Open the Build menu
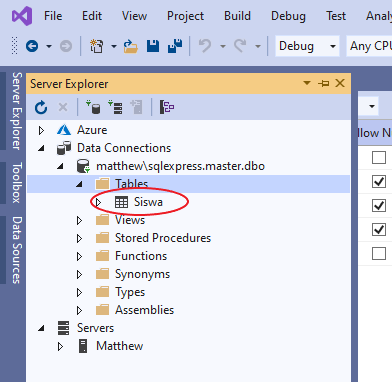 pos(237,16)
